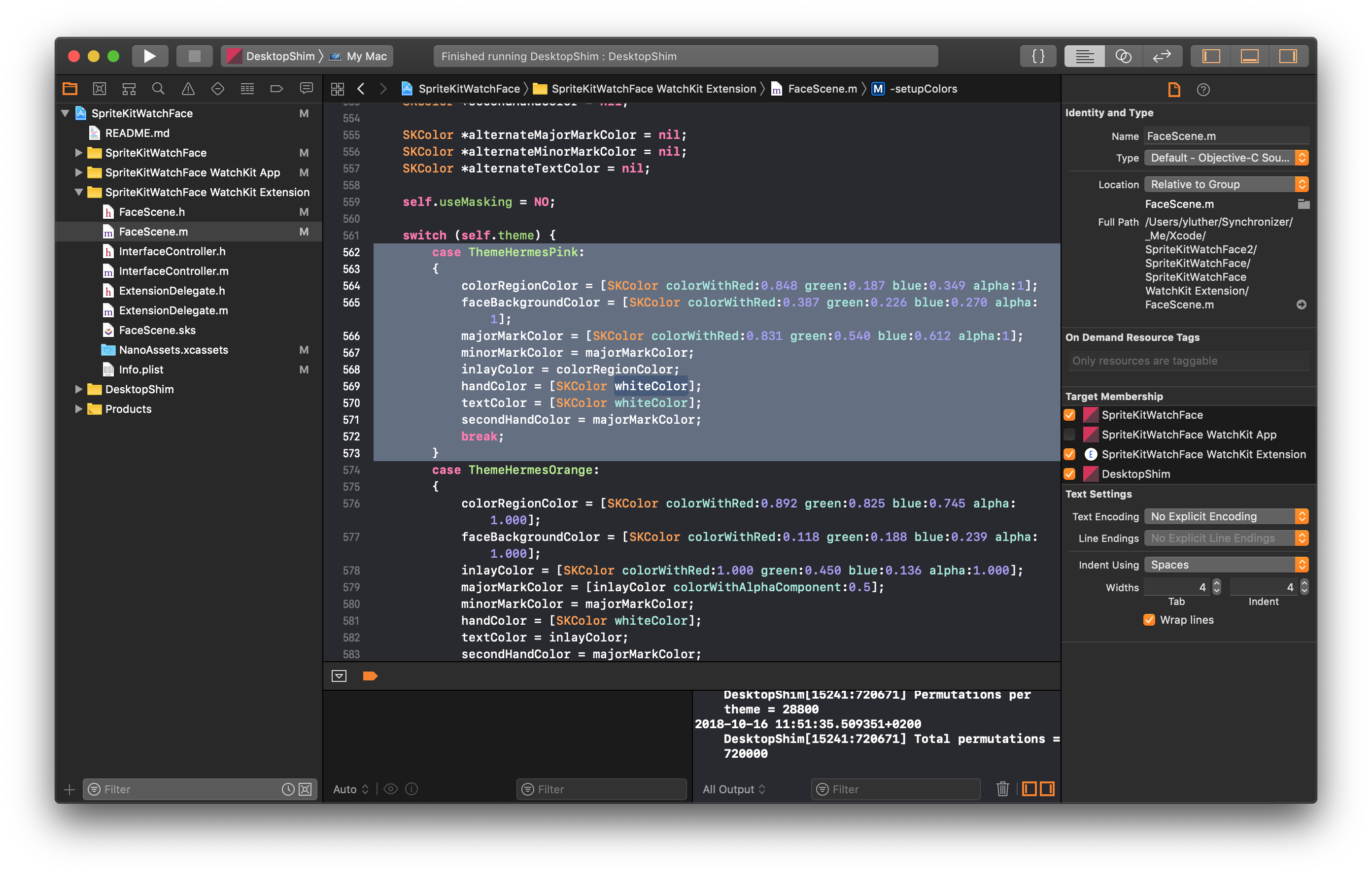Screen dimensions: 1372x876
Task: Add new file with plus button
Action: (69, 789)
